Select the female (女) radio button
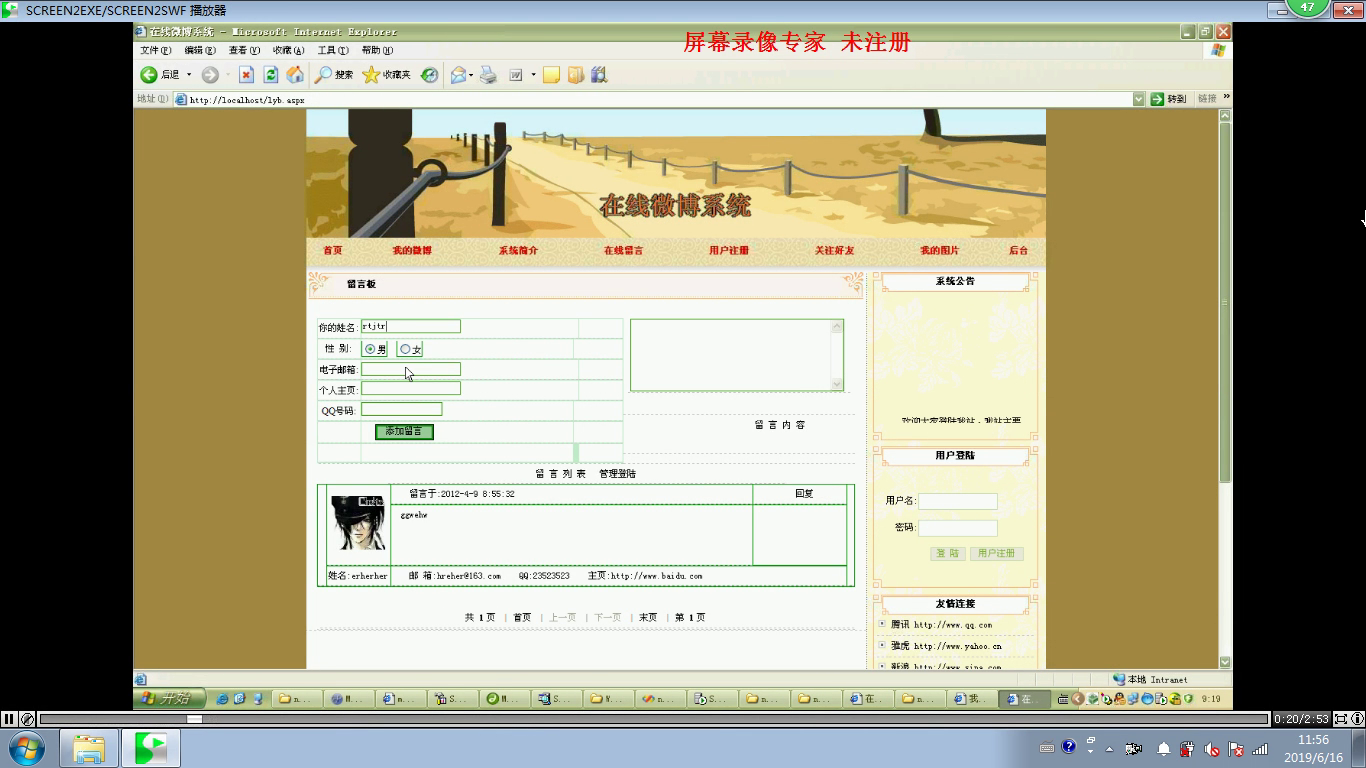The image size is (1366, 768). click(x=405, y=349)
